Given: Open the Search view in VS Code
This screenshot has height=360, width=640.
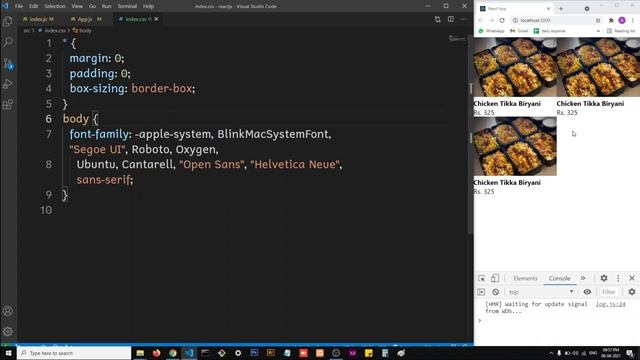Looking at the screenshot, I should click(8, 42).
